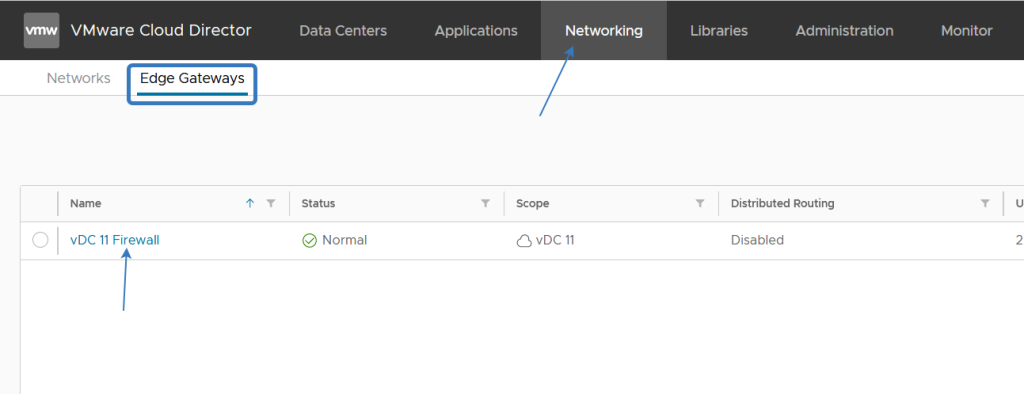Viewport: 1024px width, 394px height.
Task: Click the vDC 11 cloud scope icon
Action: pos(524,241)
